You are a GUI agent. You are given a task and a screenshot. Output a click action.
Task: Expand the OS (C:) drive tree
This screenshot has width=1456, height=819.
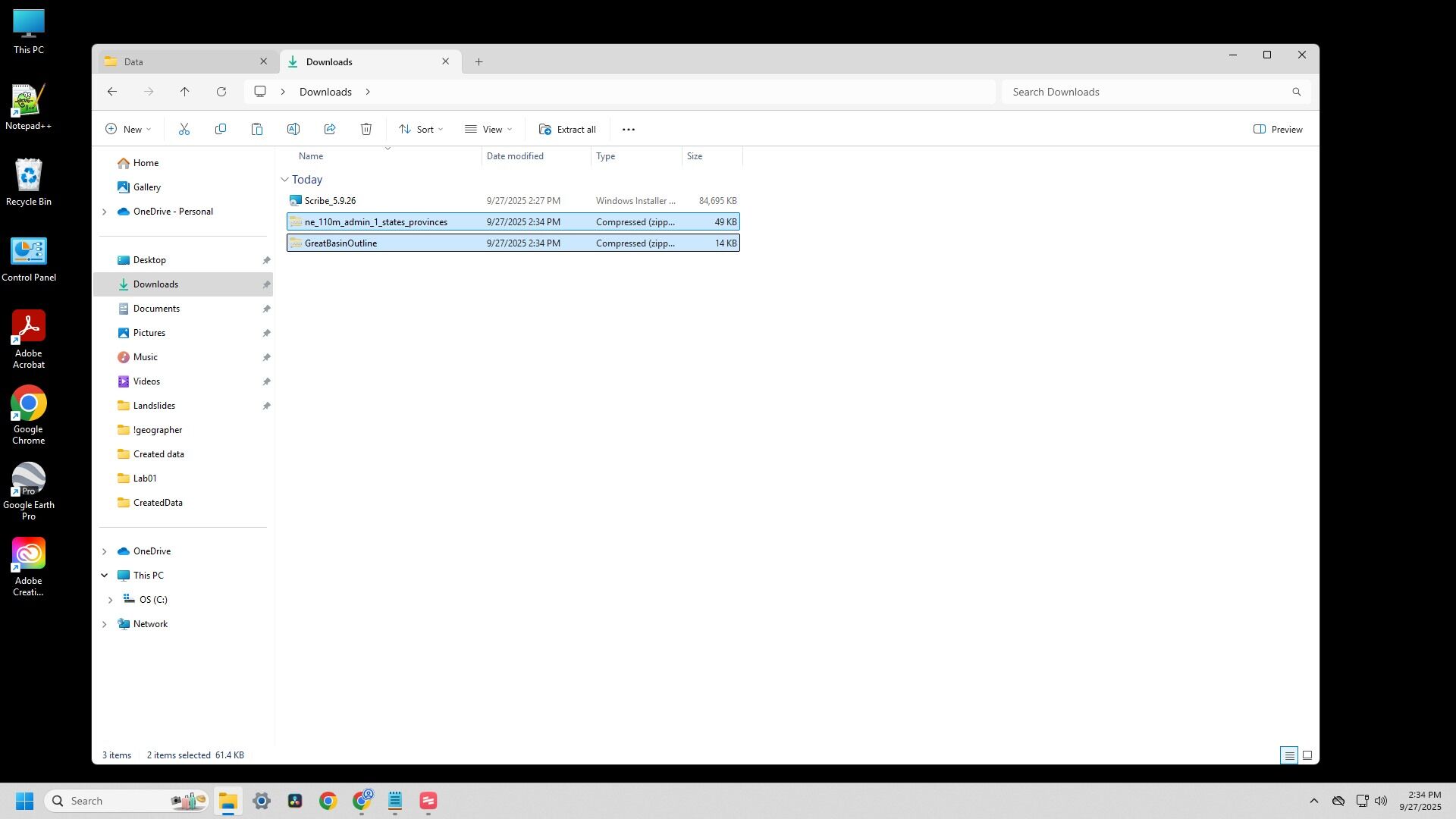111,600
